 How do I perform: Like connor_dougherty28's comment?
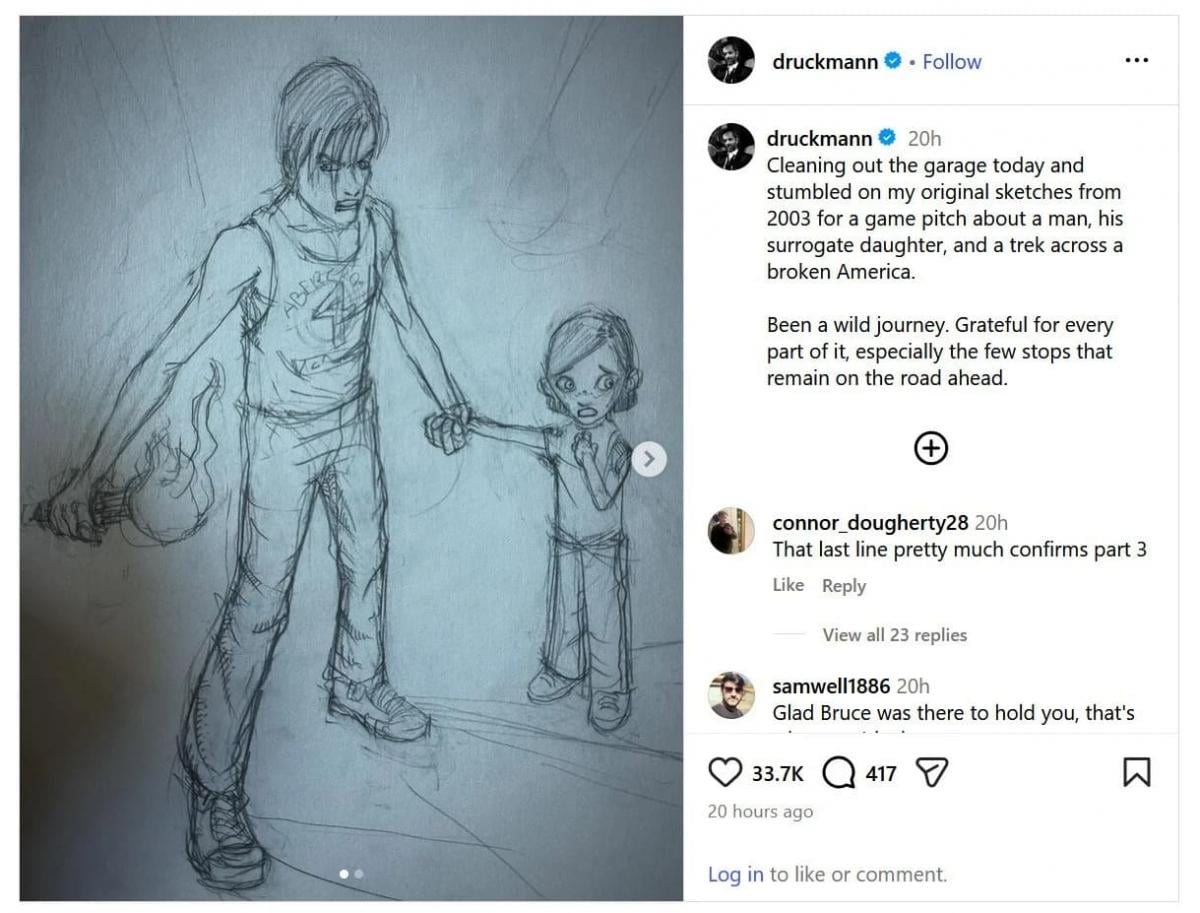[789, 585]
